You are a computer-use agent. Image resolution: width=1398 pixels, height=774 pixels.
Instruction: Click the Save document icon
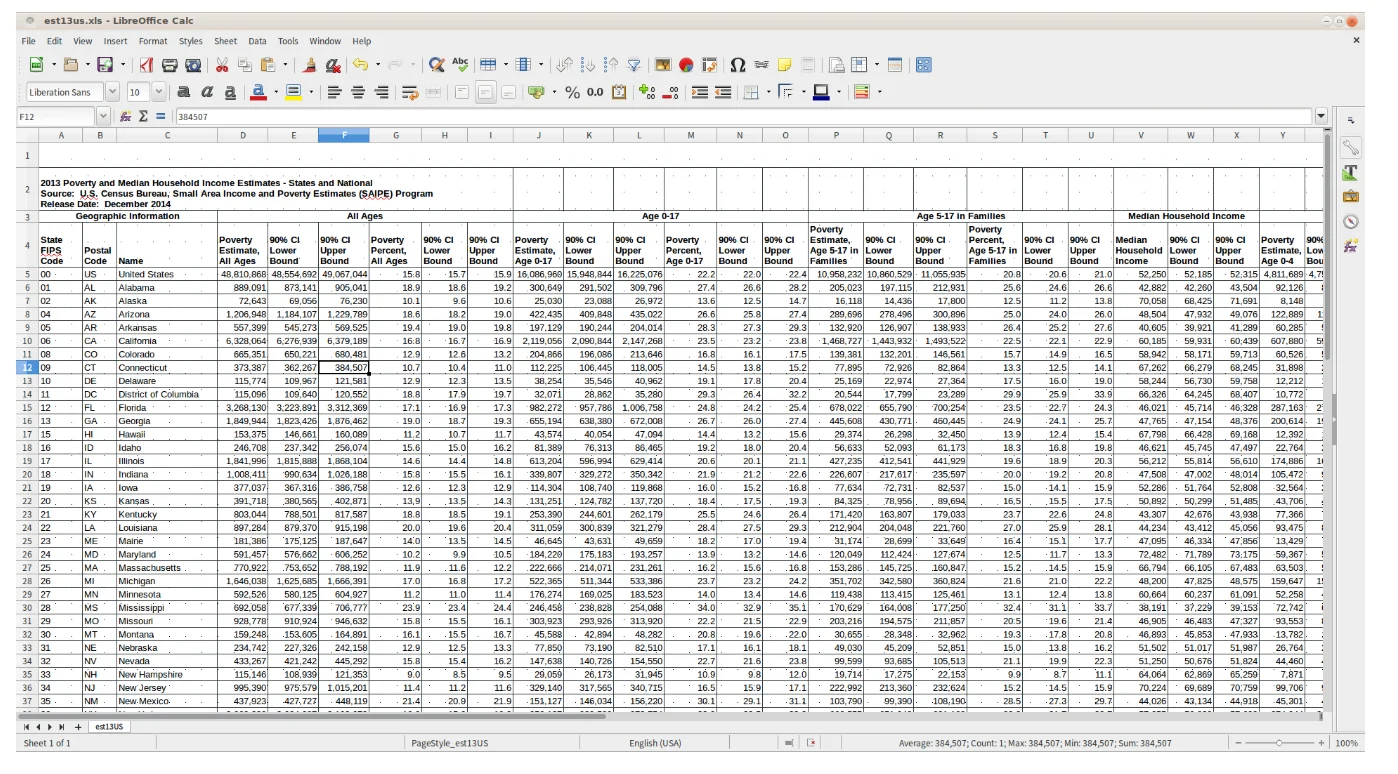(x=104, y=65)
